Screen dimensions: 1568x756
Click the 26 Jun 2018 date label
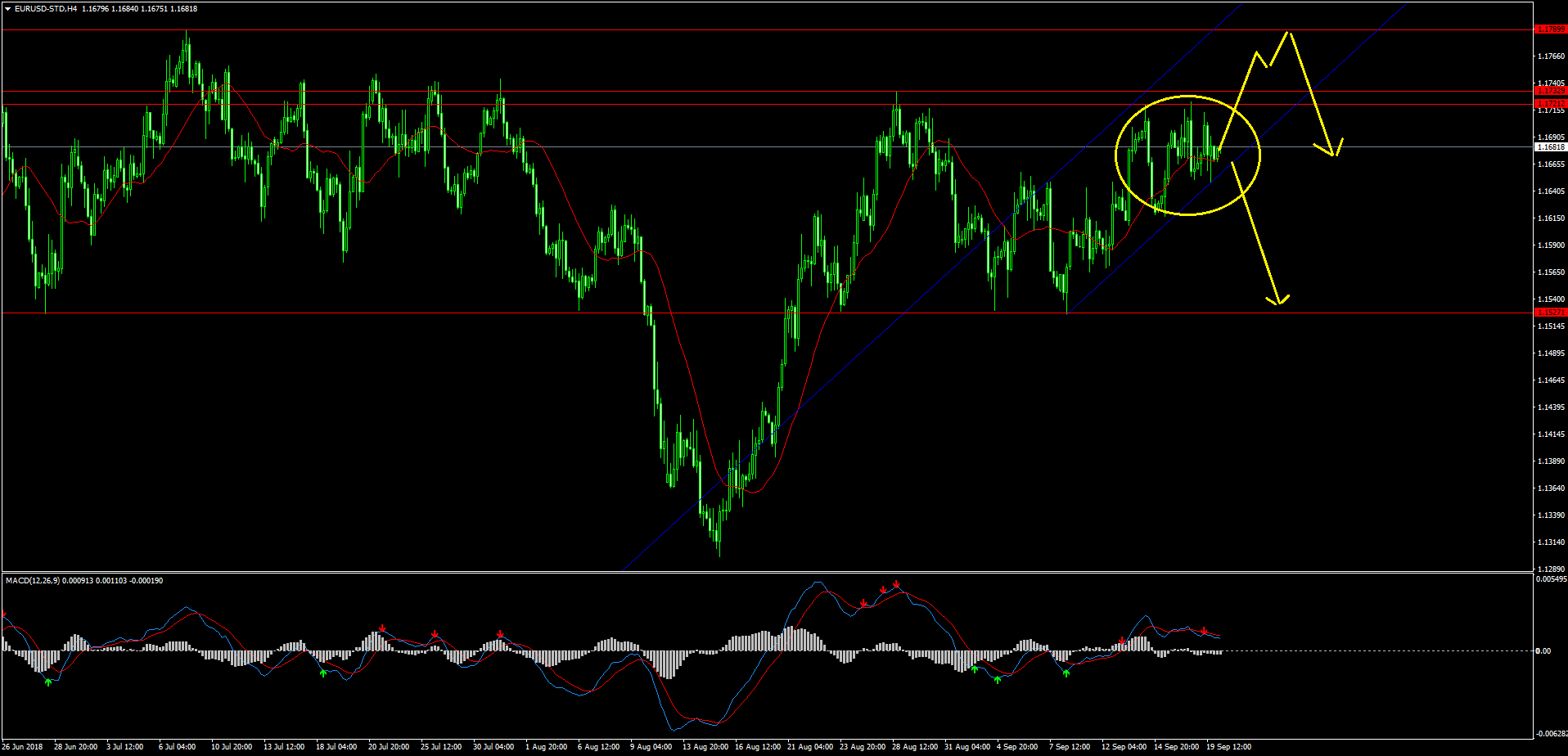23,747
